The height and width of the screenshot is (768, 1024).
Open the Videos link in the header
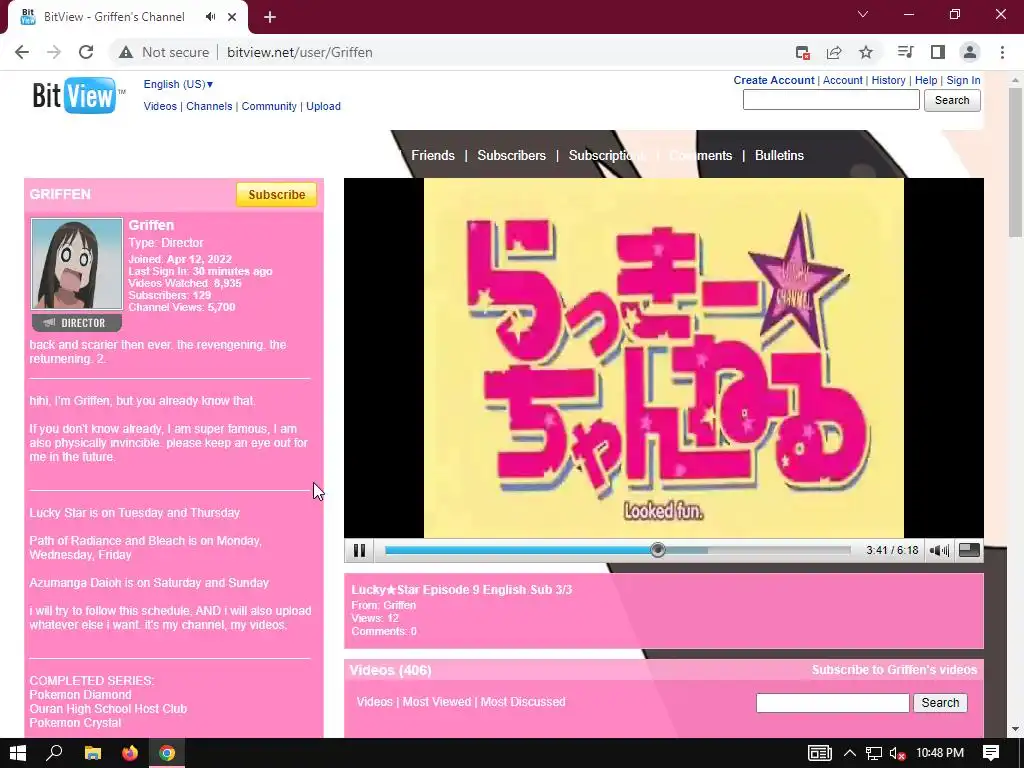point(160,106)
